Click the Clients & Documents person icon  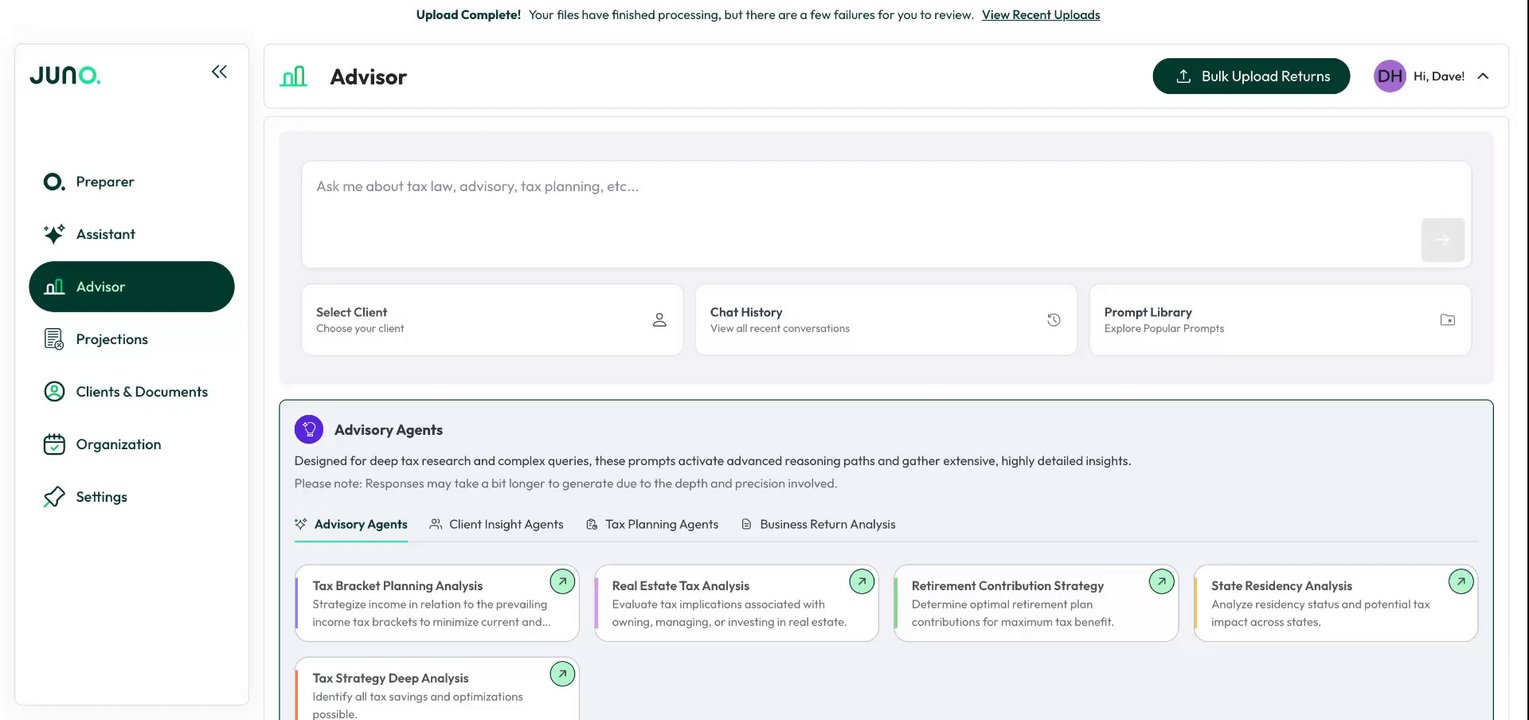54,392
